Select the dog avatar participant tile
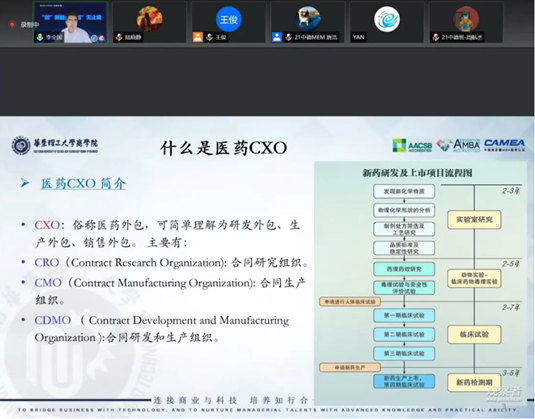This screenshot has width=535, height=419. point(308,23)
